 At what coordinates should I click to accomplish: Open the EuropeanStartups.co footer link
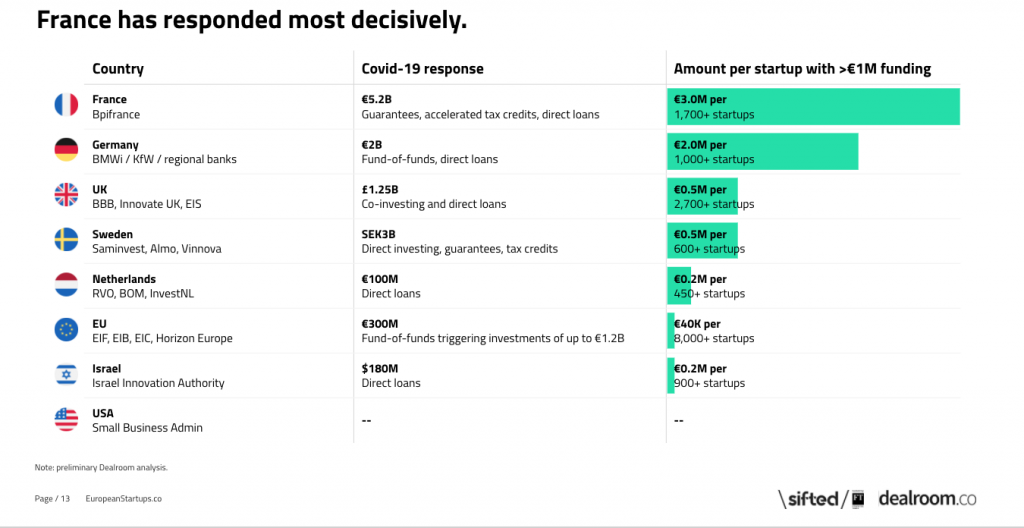click(123, 499)
